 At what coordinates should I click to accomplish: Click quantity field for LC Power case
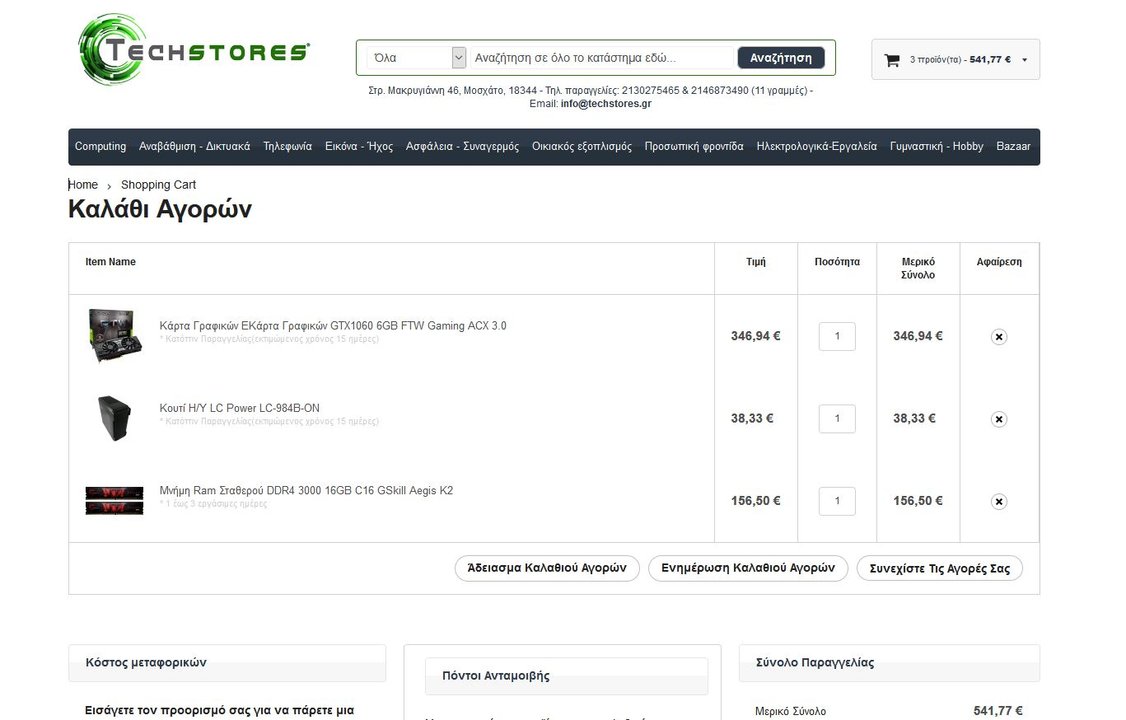[x=837, y=419]
